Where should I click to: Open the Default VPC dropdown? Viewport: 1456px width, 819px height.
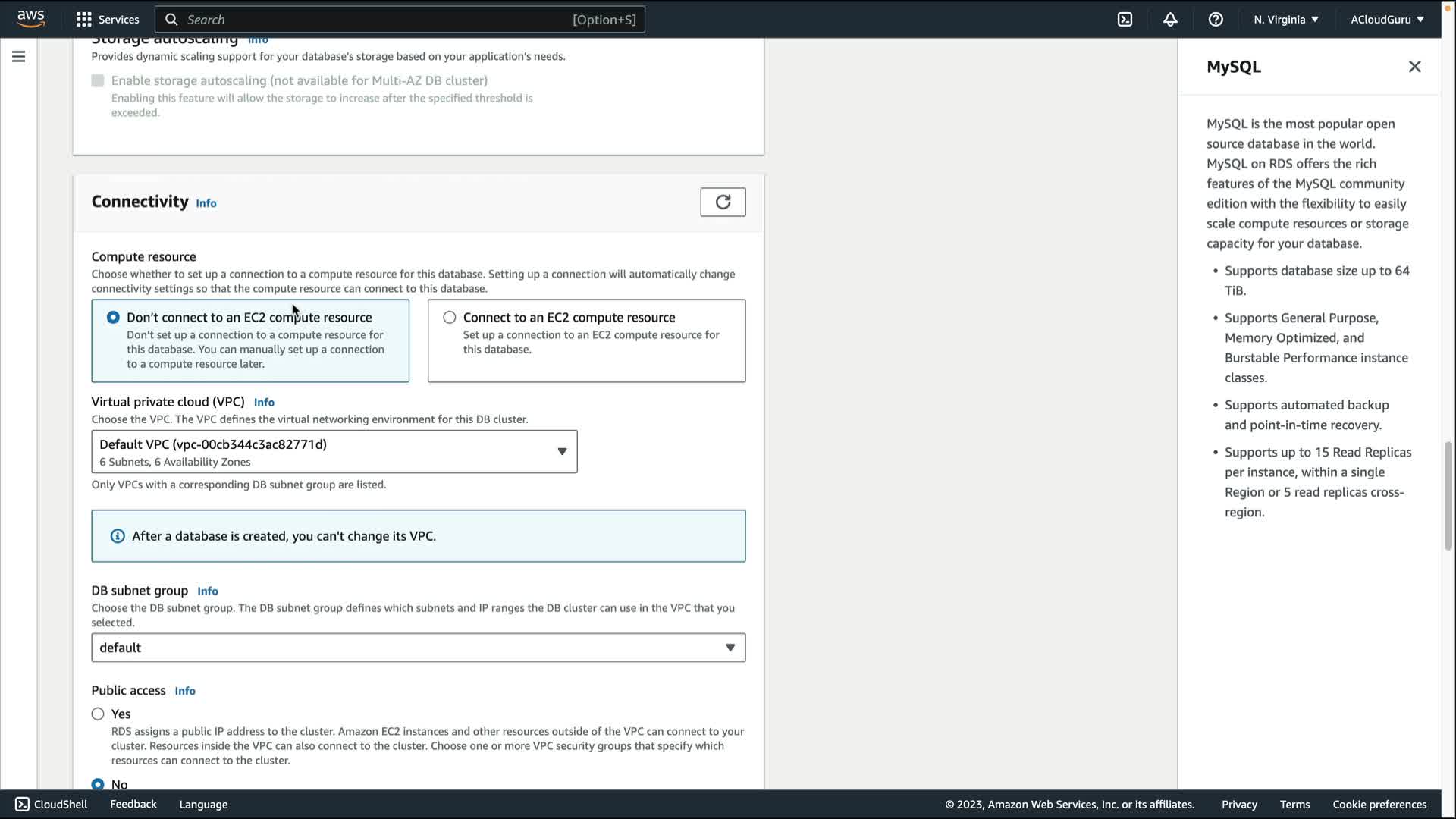point(334,452)
